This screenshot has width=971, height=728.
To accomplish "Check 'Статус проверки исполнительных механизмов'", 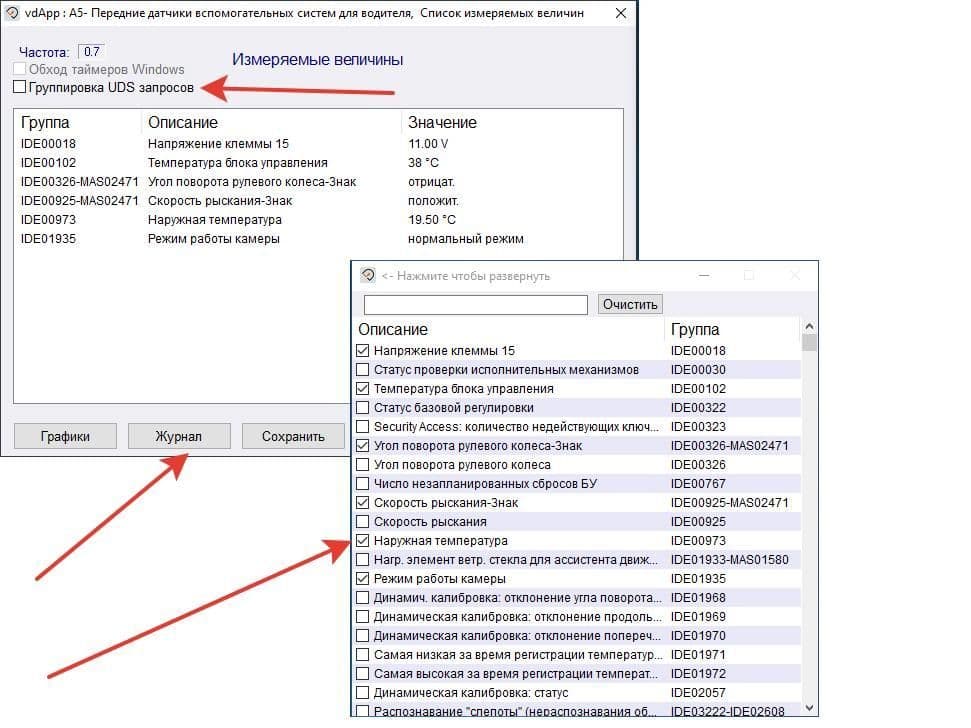I will pos(363,370).
